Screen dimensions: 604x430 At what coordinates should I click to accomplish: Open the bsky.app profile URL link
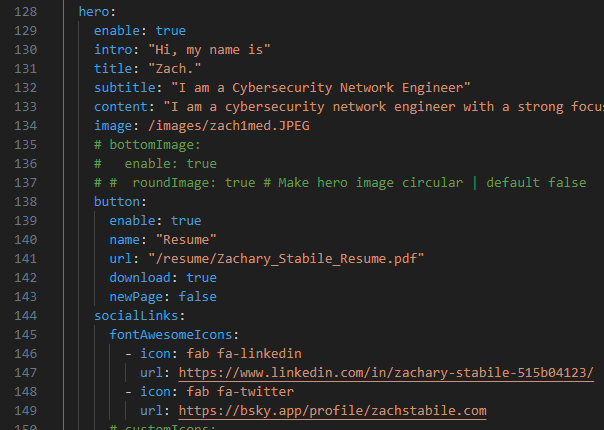point(332,411)
